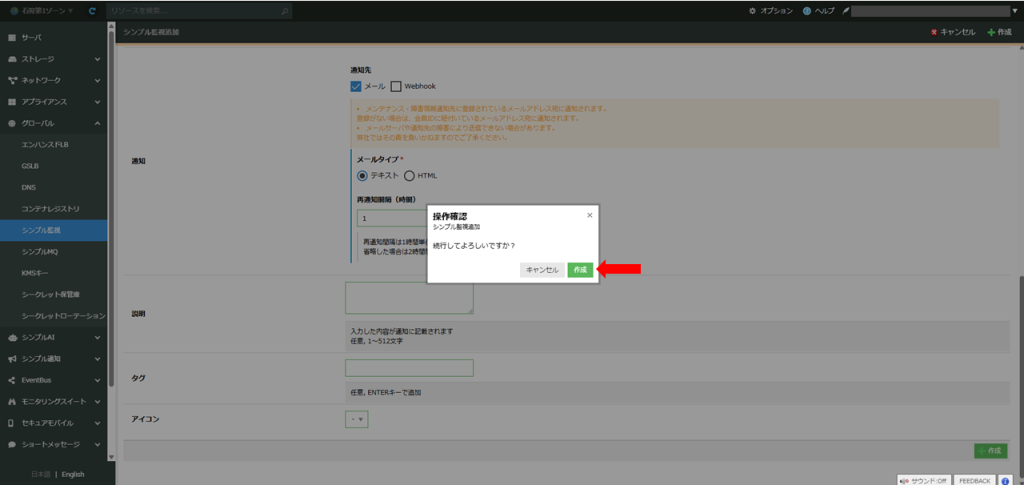The image size is (1024, 485).
Task: Uncheck the メール notification checkbox
Action: [x=355, y=87]
